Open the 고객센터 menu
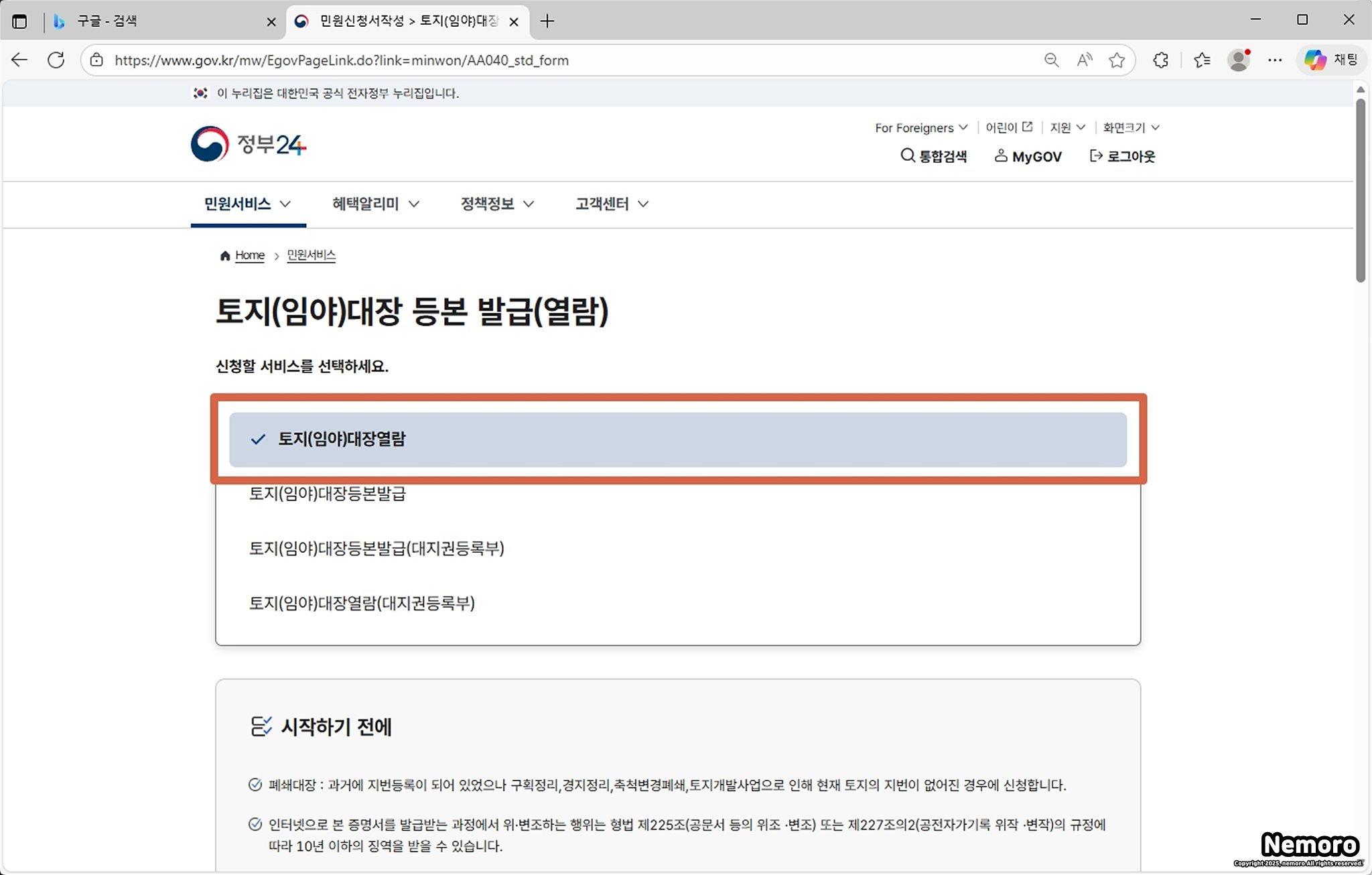1372x875 pixels. click(x=611, y=204)
